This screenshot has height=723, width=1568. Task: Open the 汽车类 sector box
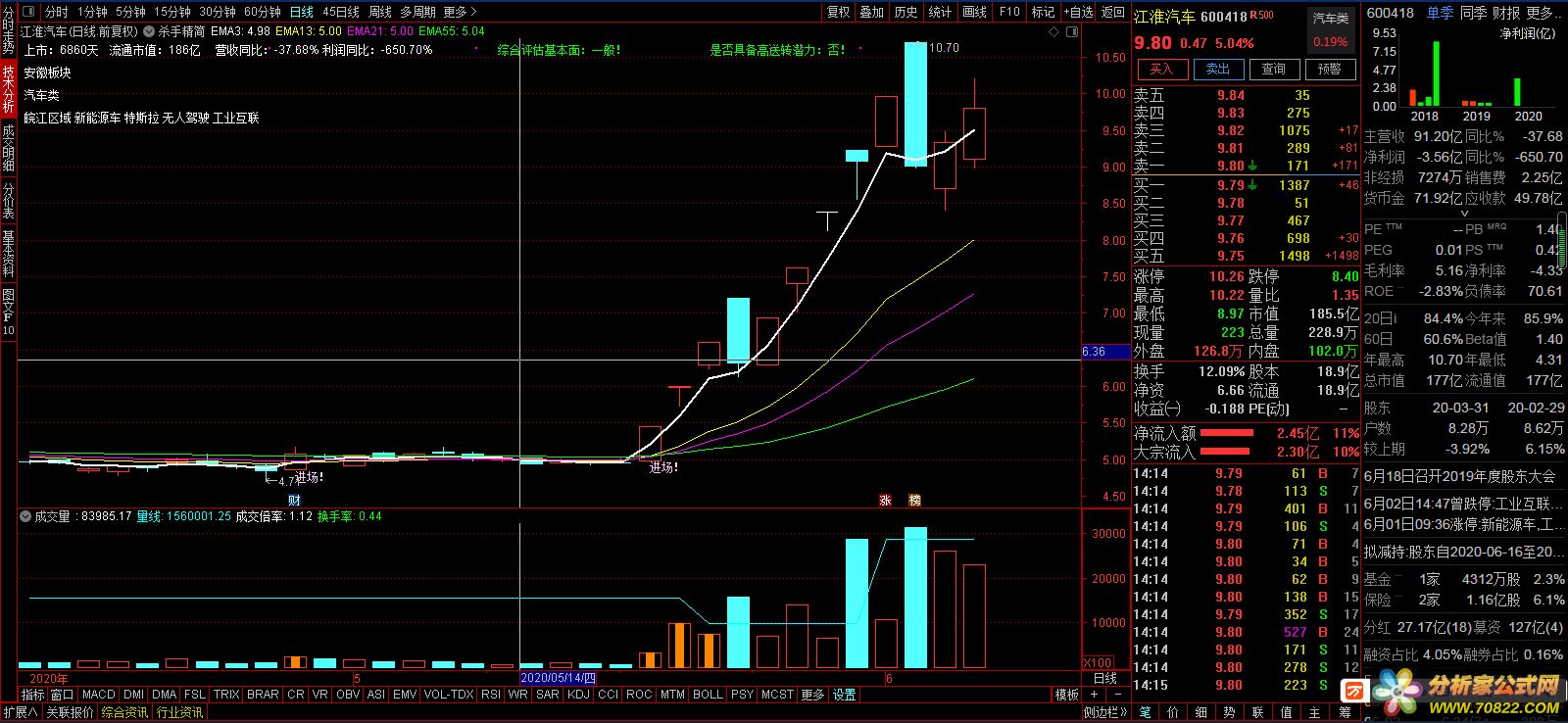click(1331, 30)
